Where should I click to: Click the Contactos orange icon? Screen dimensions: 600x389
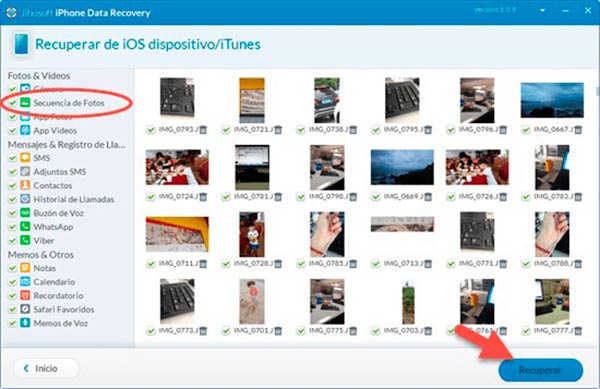(x=25, y=185)
